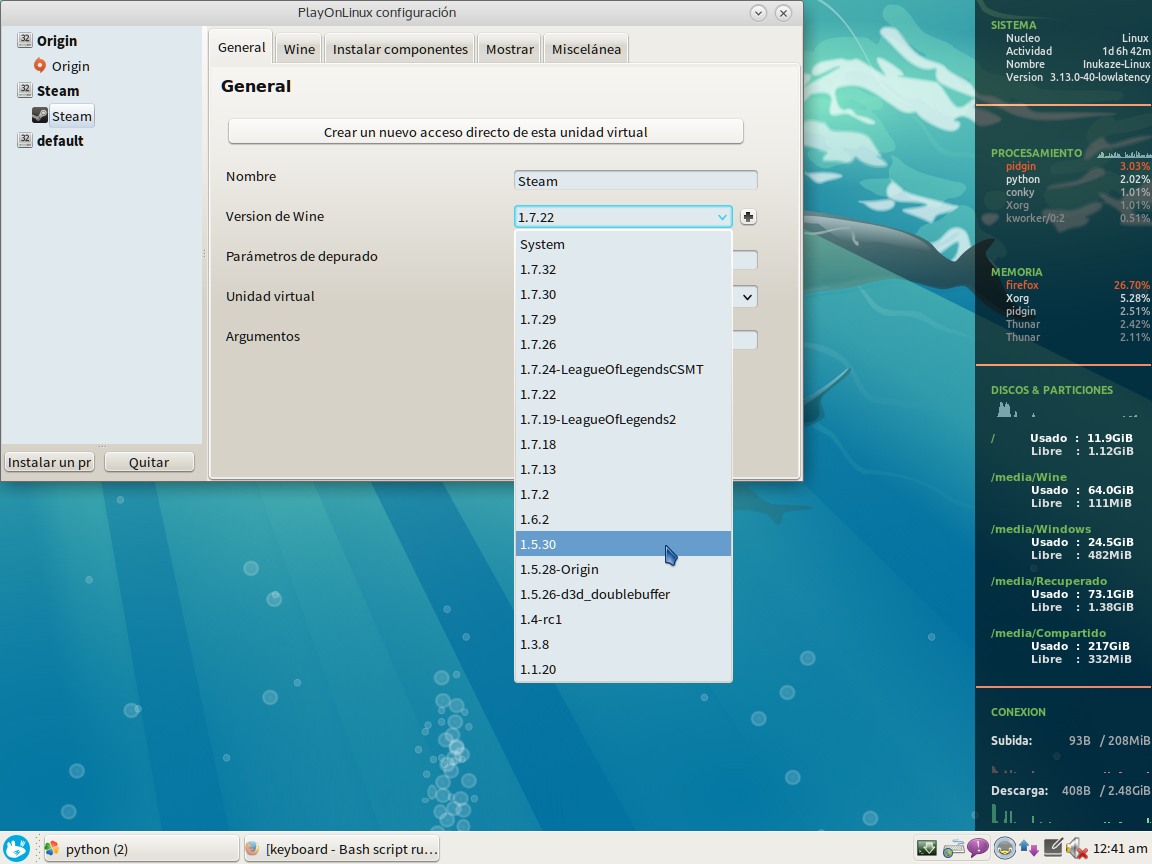Viewport: 1152px width, 864px height.
Task: Click the 32-bit drive icon beside Origin
Action: 25,40
